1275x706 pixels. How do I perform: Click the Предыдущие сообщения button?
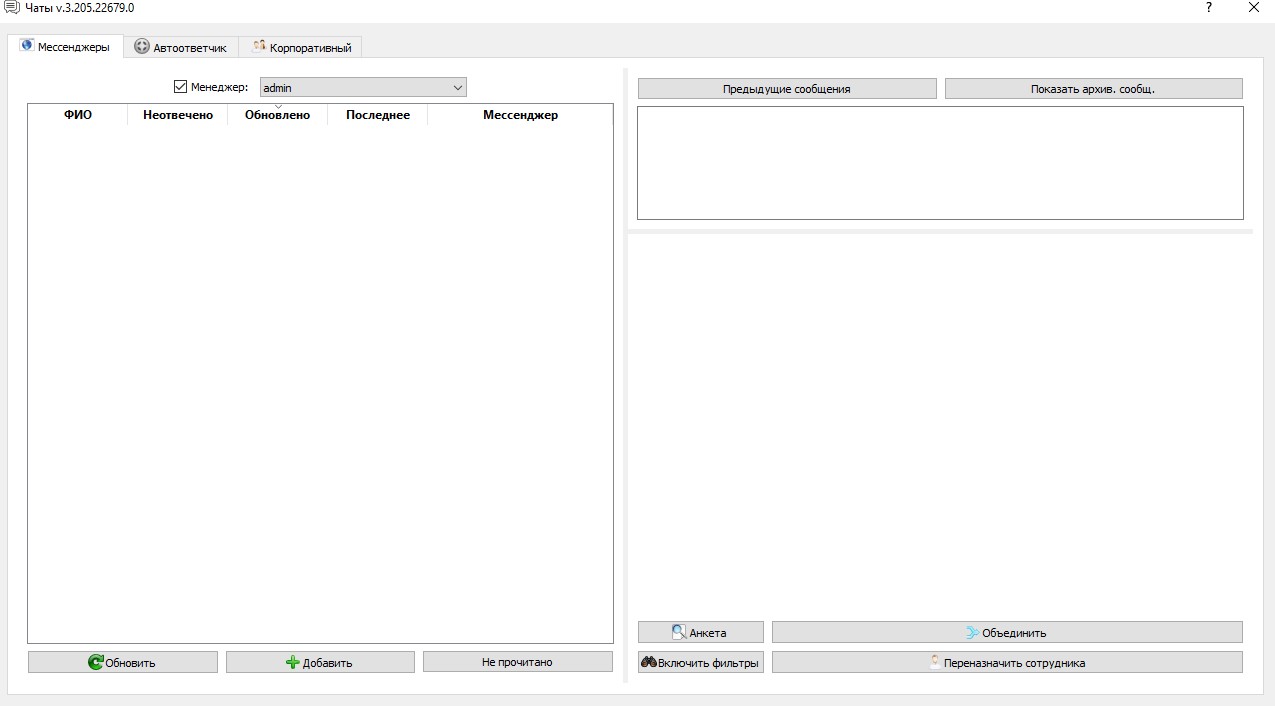[787, 89]
